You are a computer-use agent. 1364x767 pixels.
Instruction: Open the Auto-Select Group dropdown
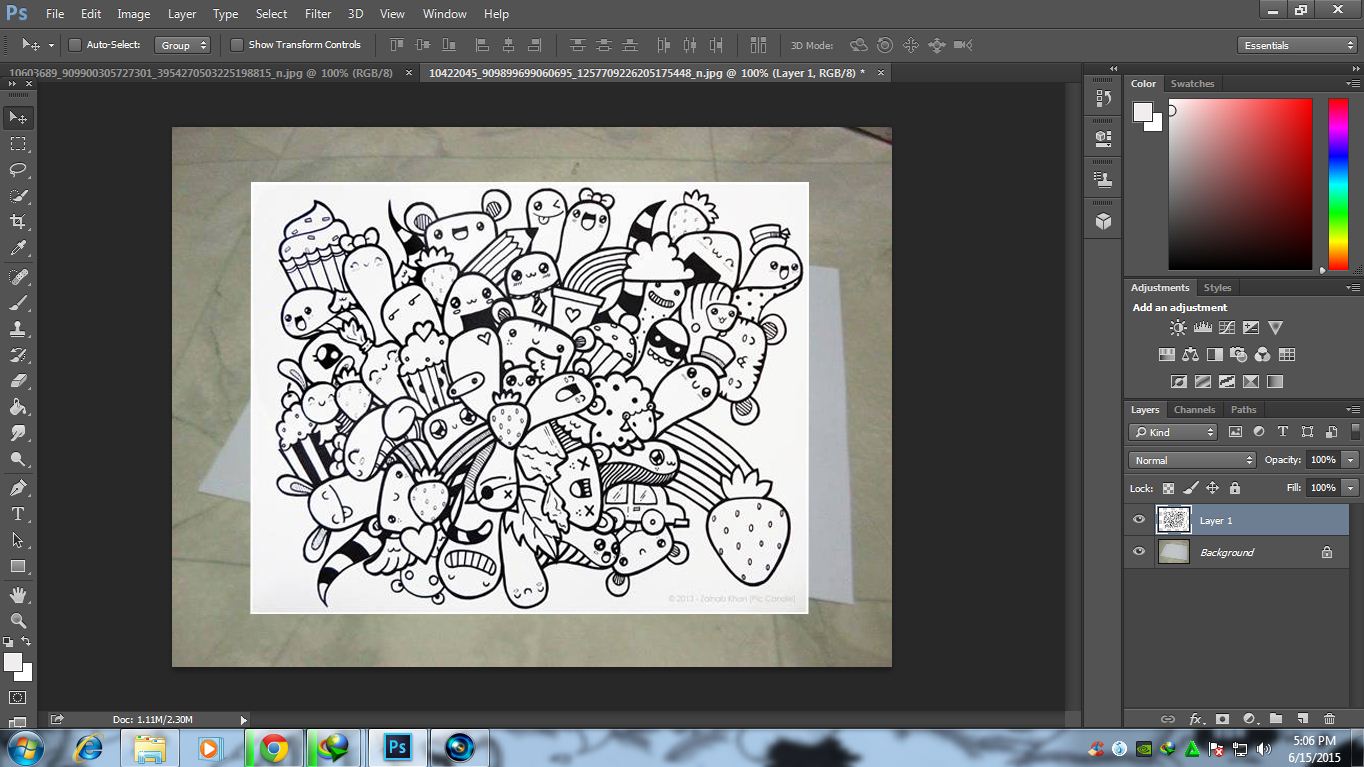click(183, 45)
